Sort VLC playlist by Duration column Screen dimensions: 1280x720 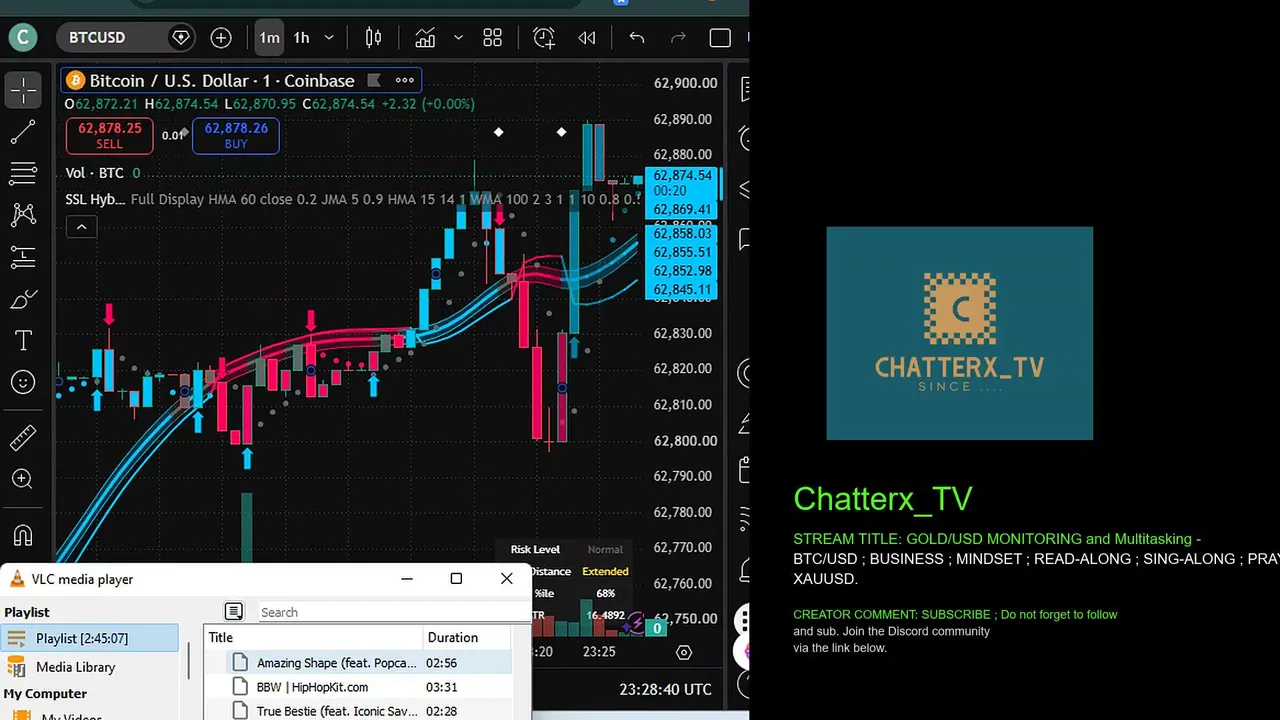(467, 637)
